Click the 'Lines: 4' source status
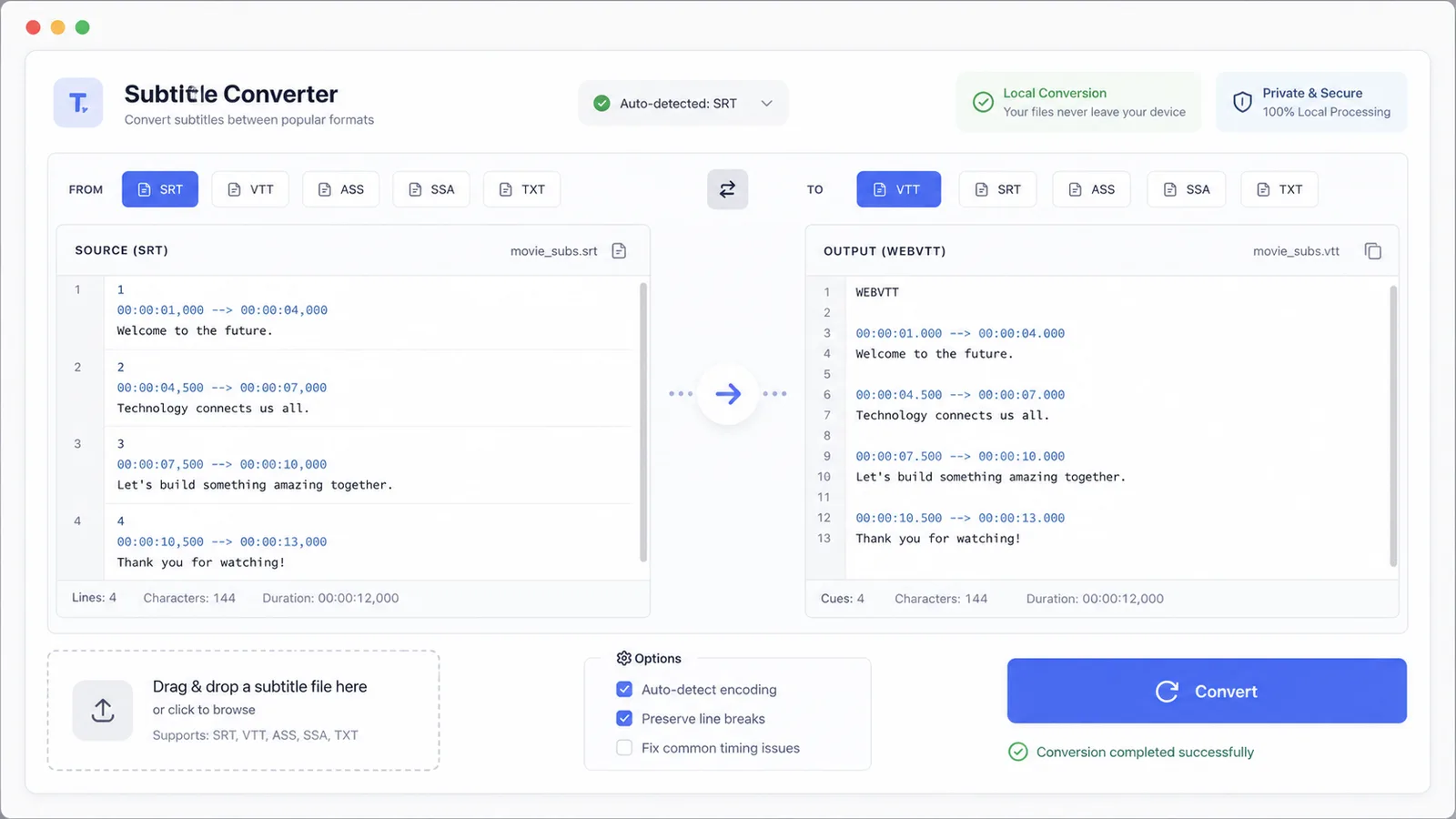Viewport: 1456px width, 819px height. (95, 598)
